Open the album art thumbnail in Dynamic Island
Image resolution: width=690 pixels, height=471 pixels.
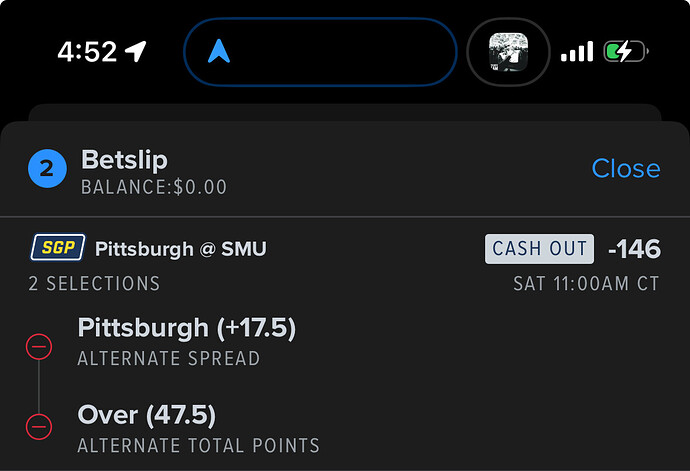pyautogui.click(x=508, y=51)
